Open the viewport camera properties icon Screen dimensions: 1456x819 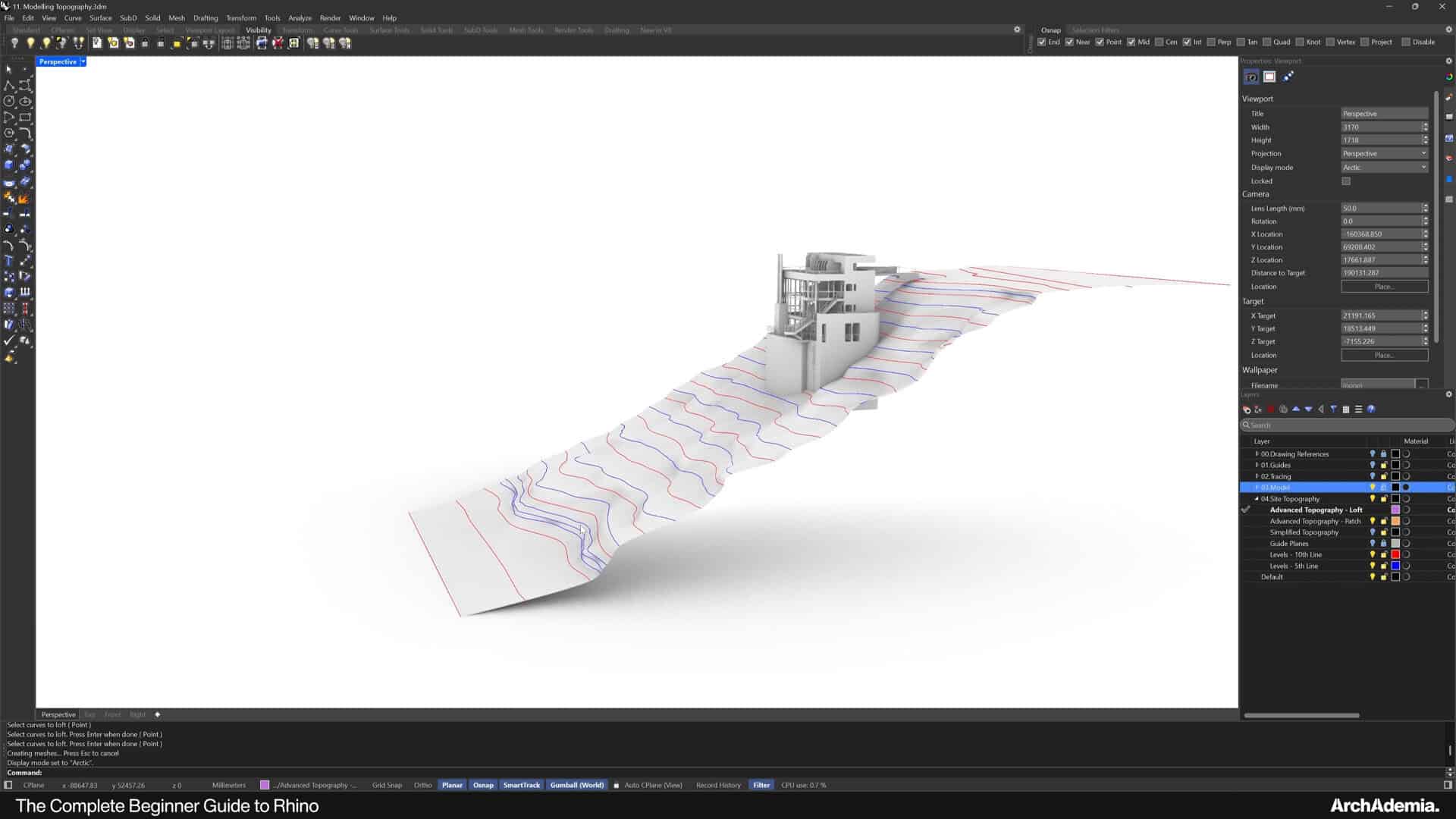point(1251,77)
